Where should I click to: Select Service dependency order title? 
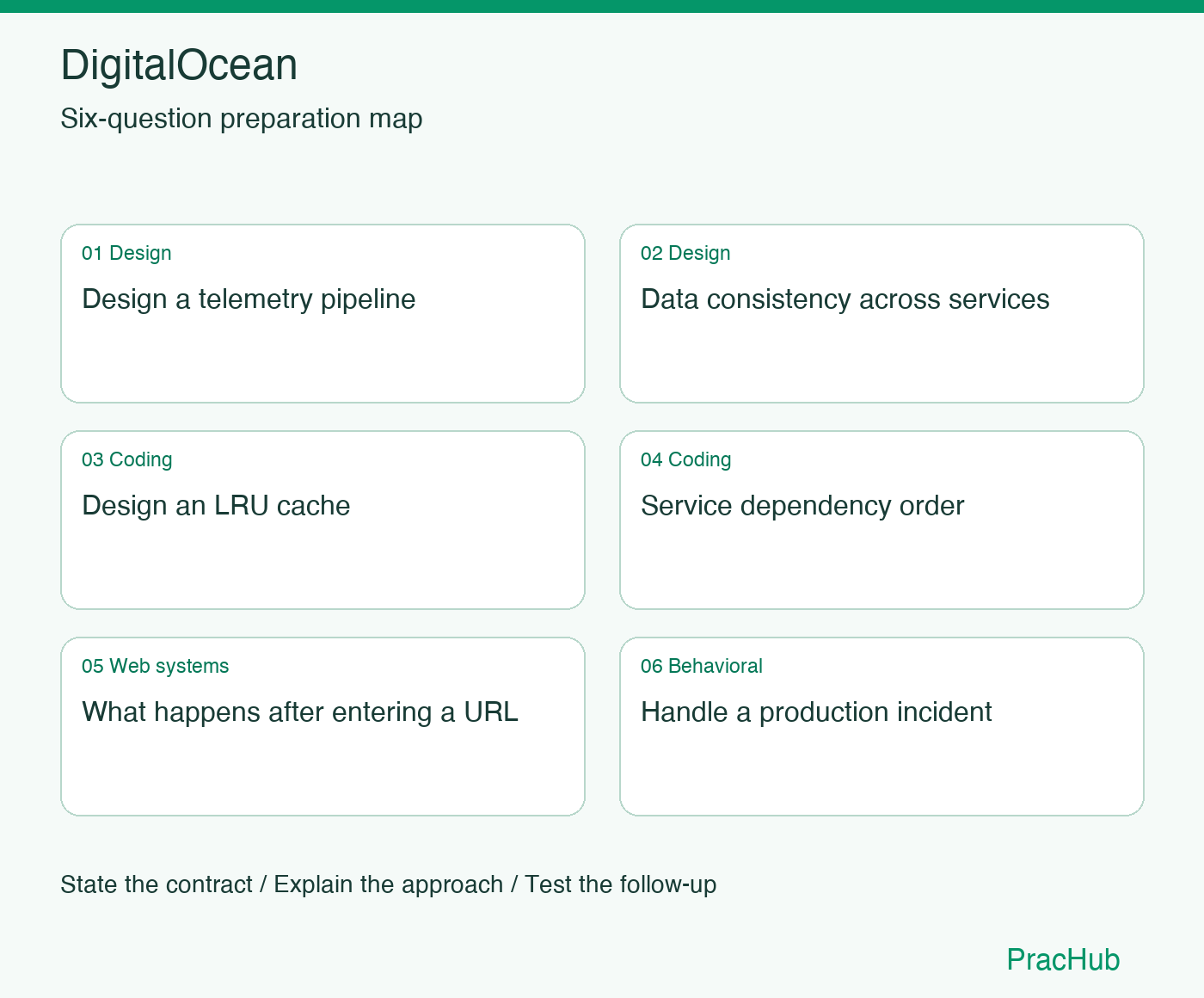tap(802, 506)
